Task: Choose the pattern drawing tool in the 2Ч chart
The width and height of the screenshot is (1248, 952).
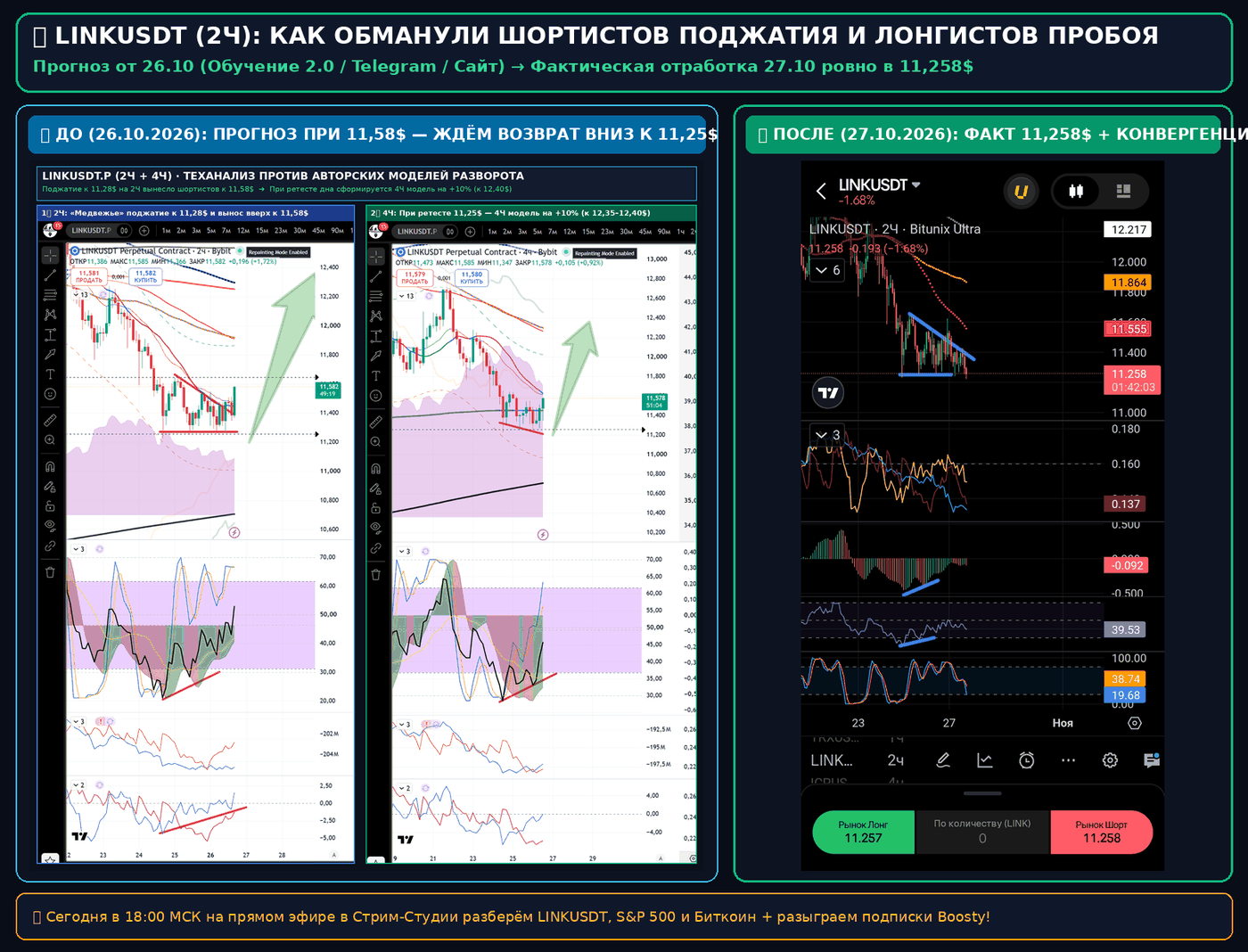Action: coord(50,315)
